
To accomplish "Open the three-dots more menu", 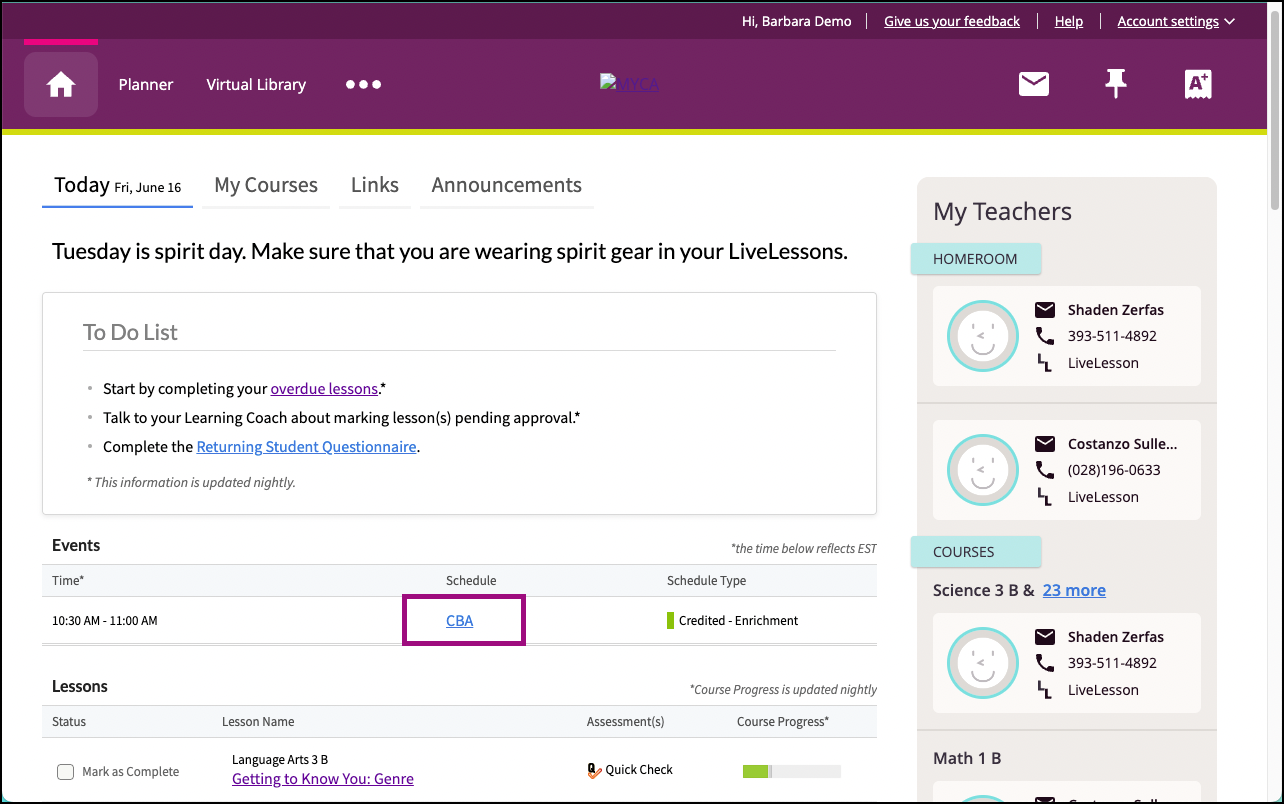I will [x=363, y=85].
